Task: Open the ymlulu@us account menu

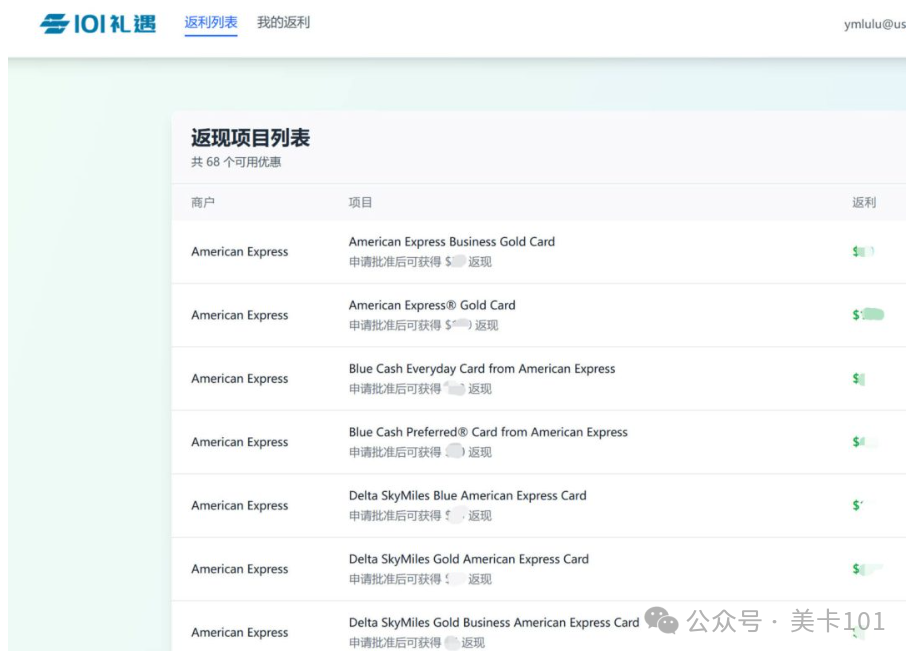Action: 875,24
